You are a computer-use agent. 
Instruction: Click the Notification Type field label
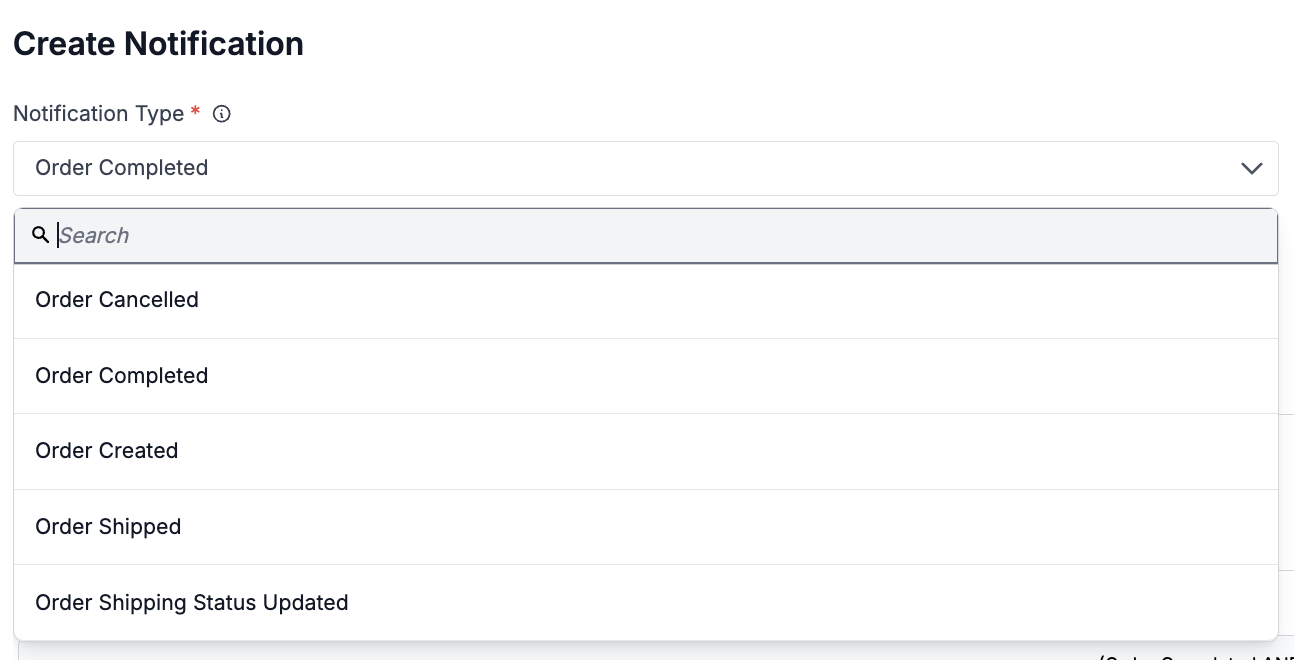[x=98, y=114]
